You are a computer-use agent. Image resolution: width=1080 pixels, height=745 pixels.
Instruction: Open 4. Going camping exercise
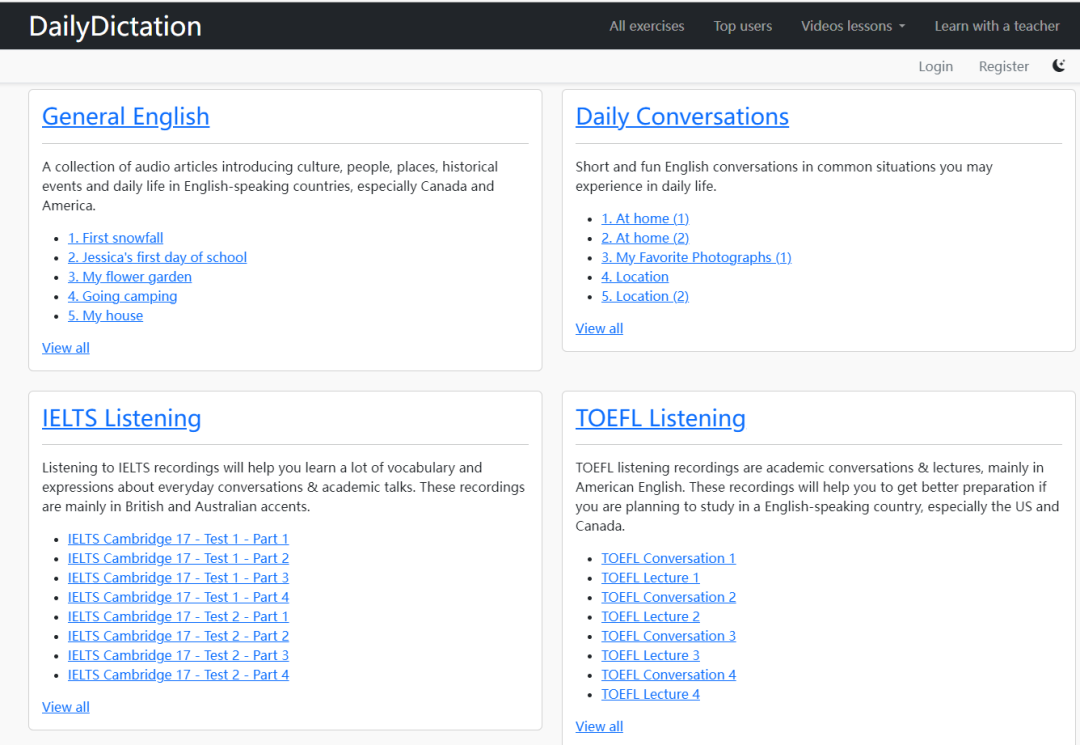point(122,296)
